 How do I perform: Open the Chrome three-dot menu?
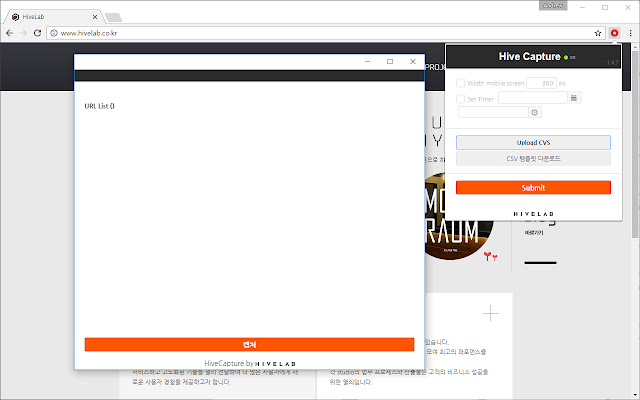click(631, 33)
